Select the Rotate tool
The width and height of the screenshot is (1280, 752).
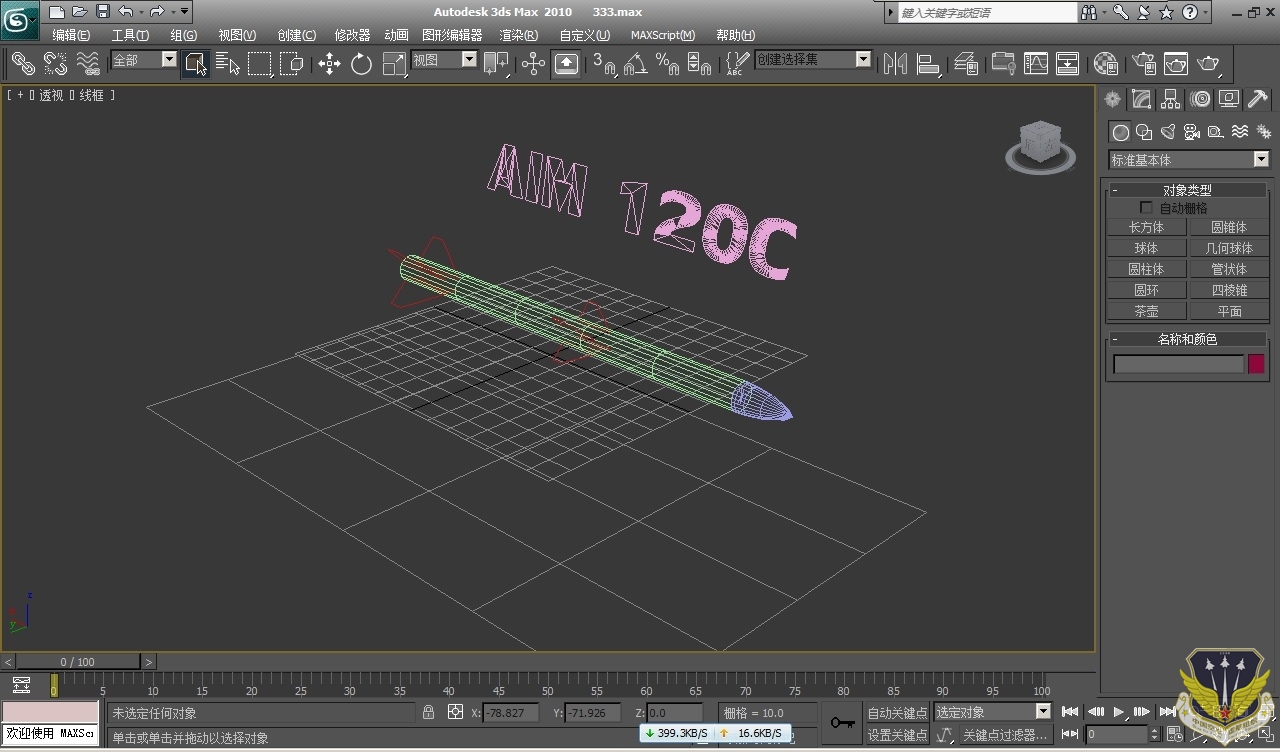[x=361, y=63]
